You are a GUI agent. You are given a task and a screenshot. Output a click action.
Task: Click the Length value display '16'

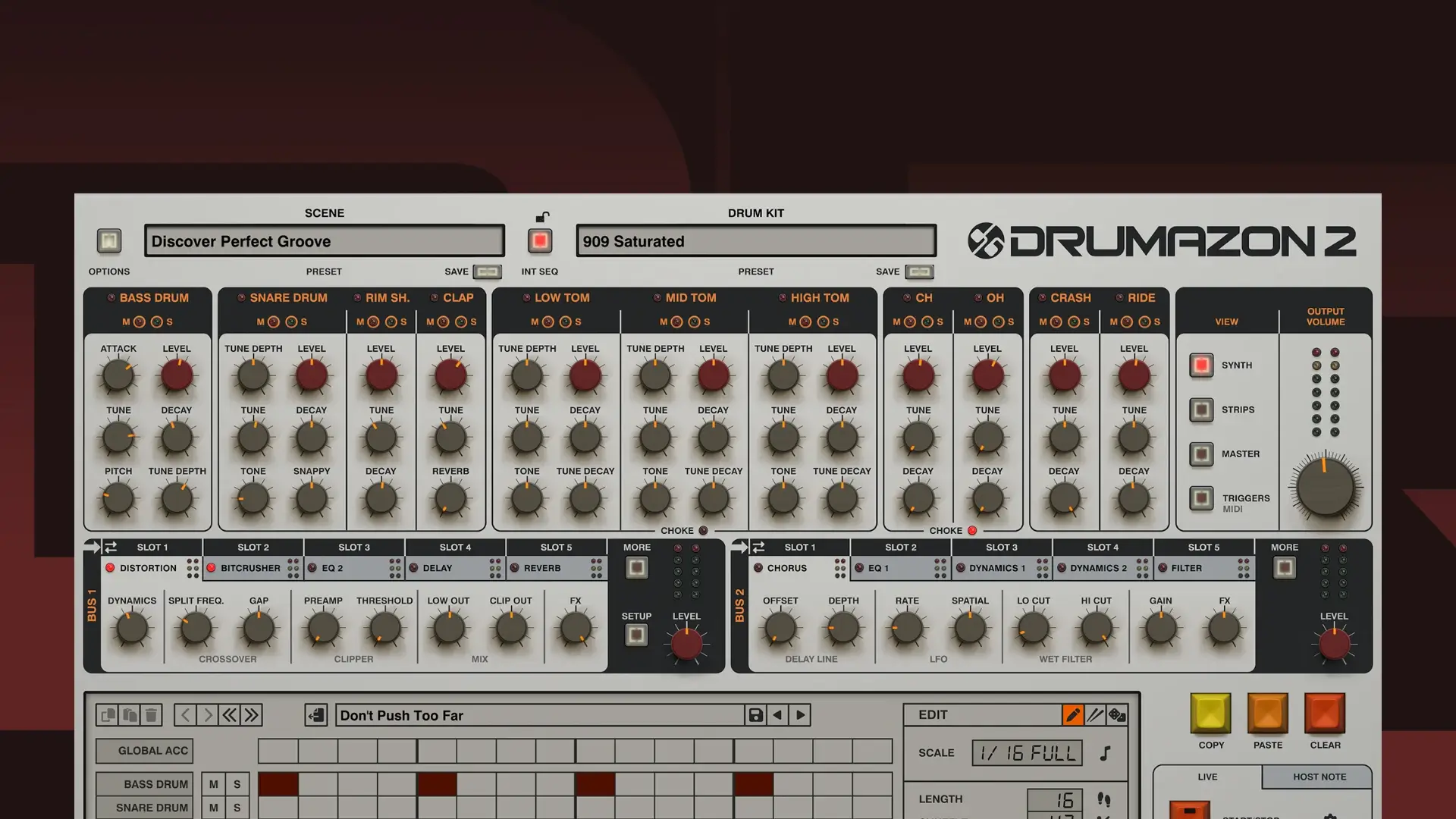pyautogui.click(x=1055, y=799)
